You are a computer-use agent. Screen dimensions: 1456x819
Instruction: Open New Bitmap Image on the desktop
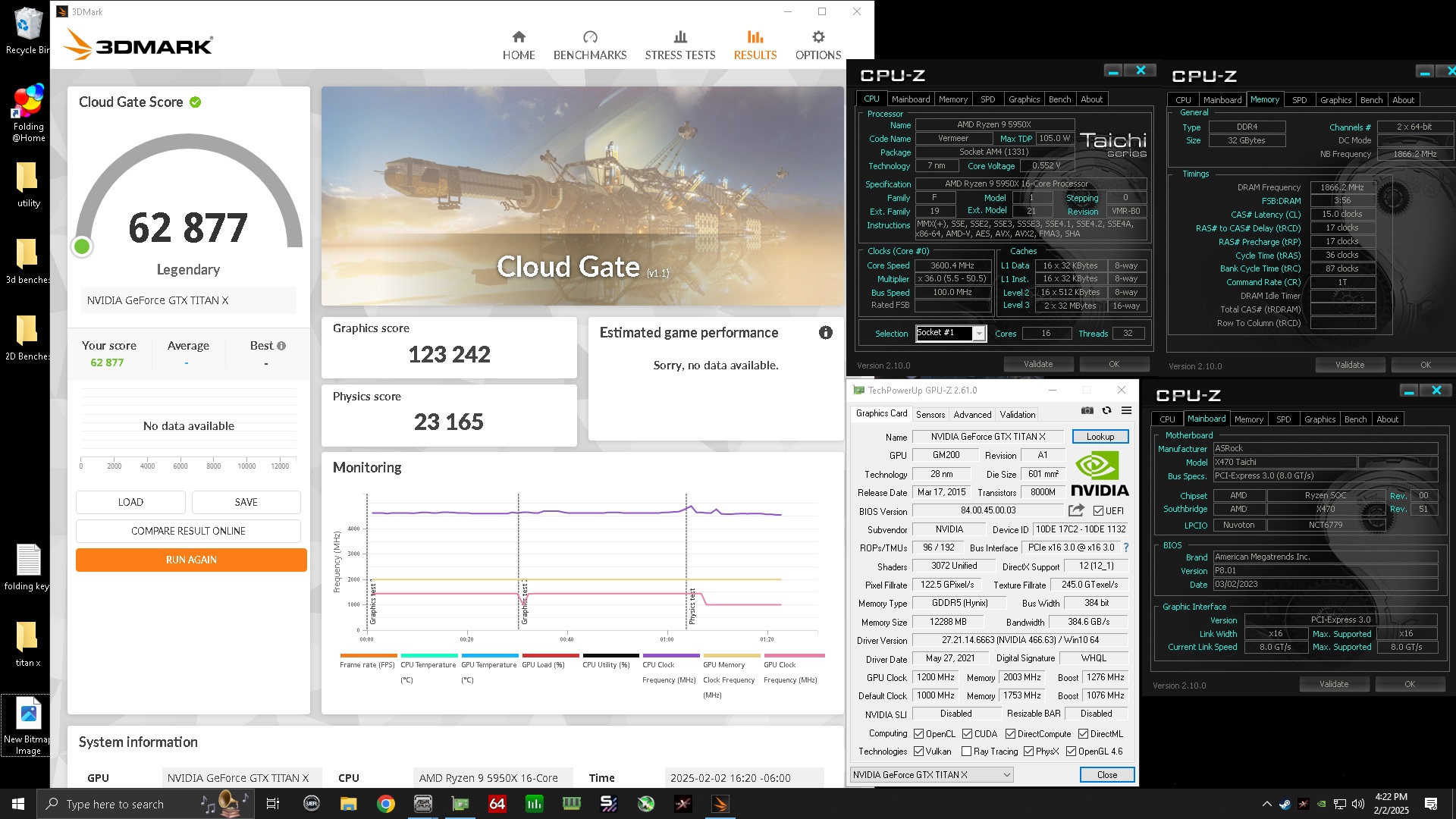coord(27,726)
